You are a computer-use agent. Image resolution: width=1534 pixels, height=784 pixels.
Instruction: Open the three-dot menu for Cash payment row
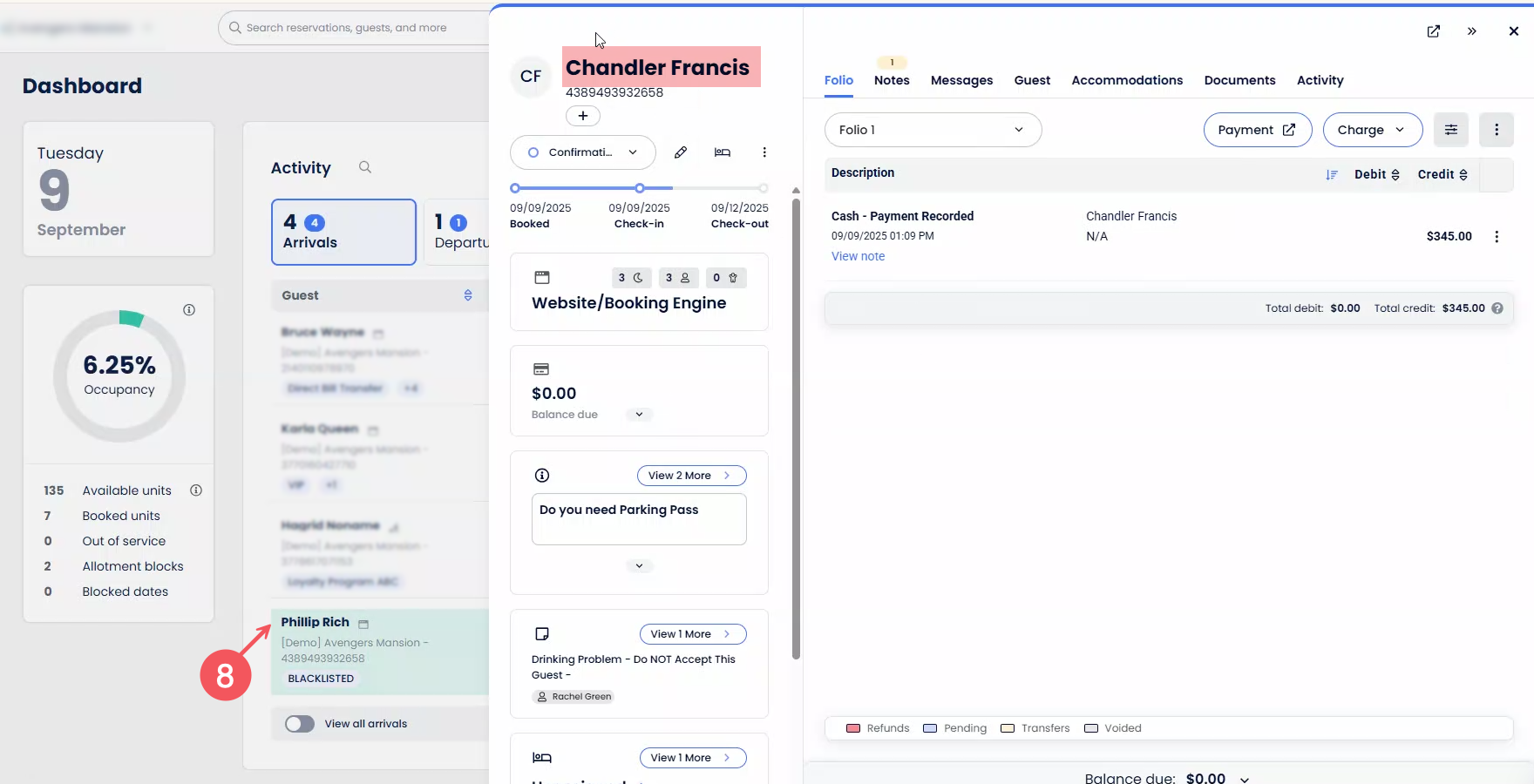(1497, 237)
